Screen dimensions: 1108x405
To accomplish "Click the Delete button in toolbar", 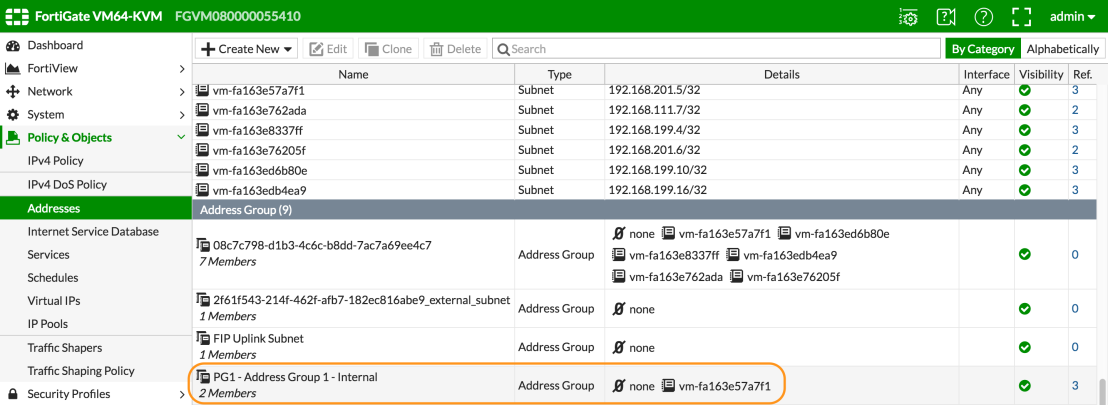I will [x=455, y=49].
